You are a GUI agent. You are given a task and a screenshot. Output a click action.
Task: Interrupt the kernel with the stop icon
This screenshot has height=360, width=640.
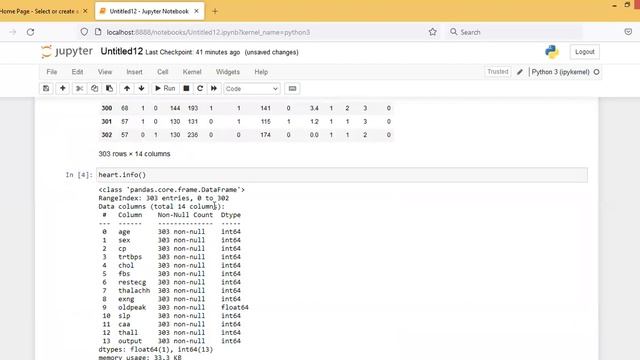(186, 89)
